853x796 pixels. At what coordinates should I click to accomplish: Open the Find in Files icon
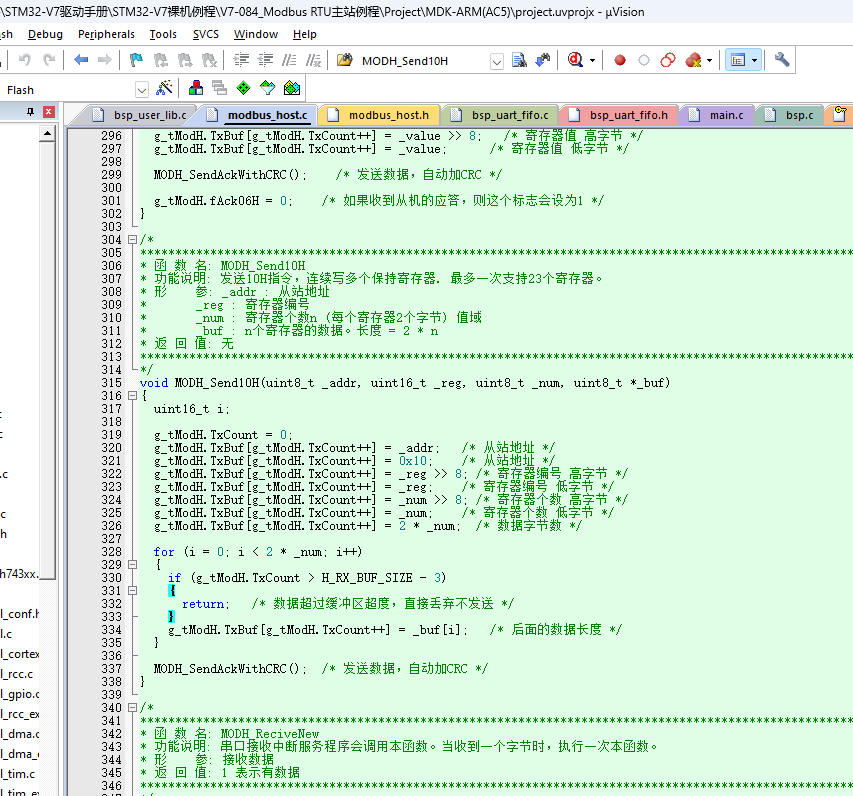344,60
